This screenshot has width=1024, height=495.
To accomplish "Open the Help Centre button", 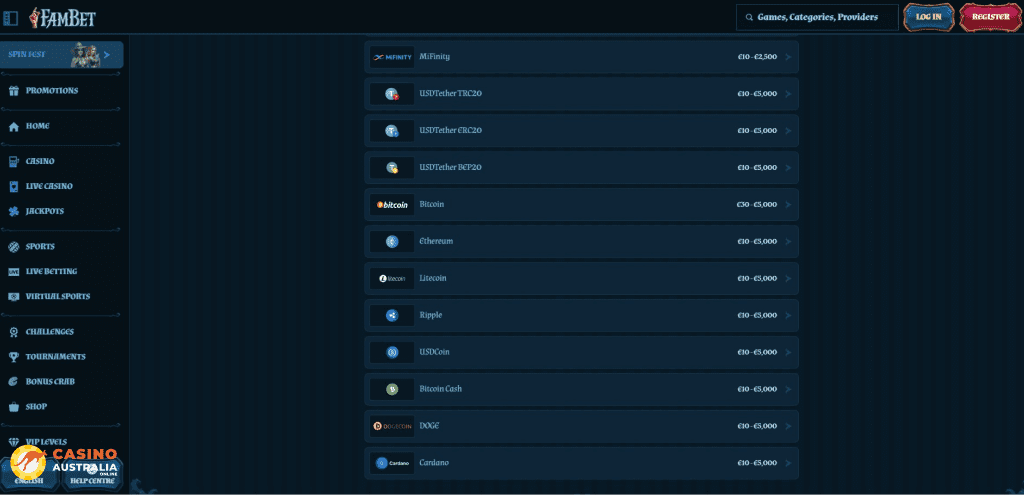I will coord(93,473).
